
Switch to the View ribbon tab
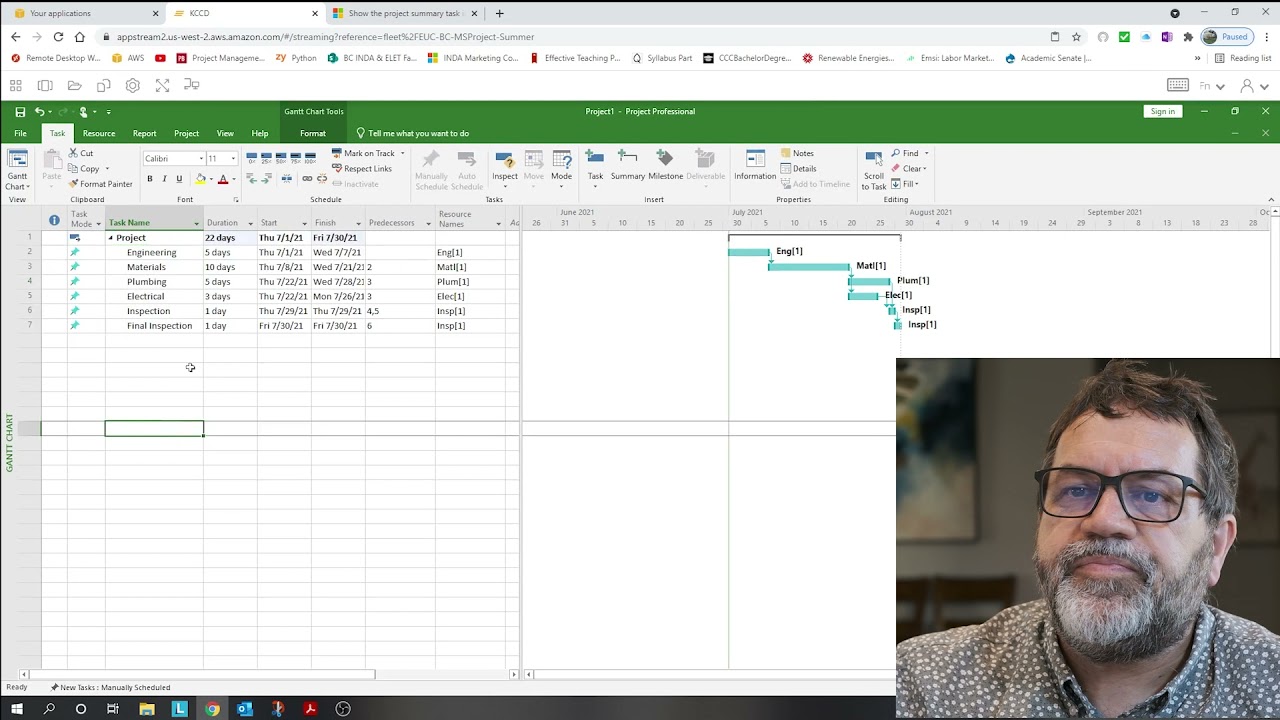click(225, 133)
